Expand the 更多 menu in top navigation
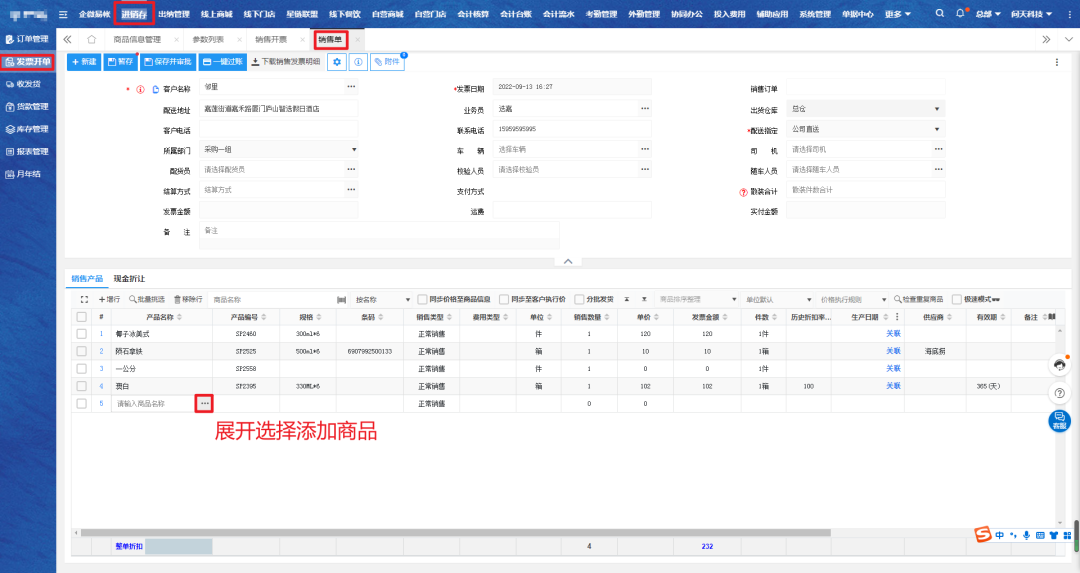Image resolution: width=1080 pixels, height=573 pixels. coord(897,14)
